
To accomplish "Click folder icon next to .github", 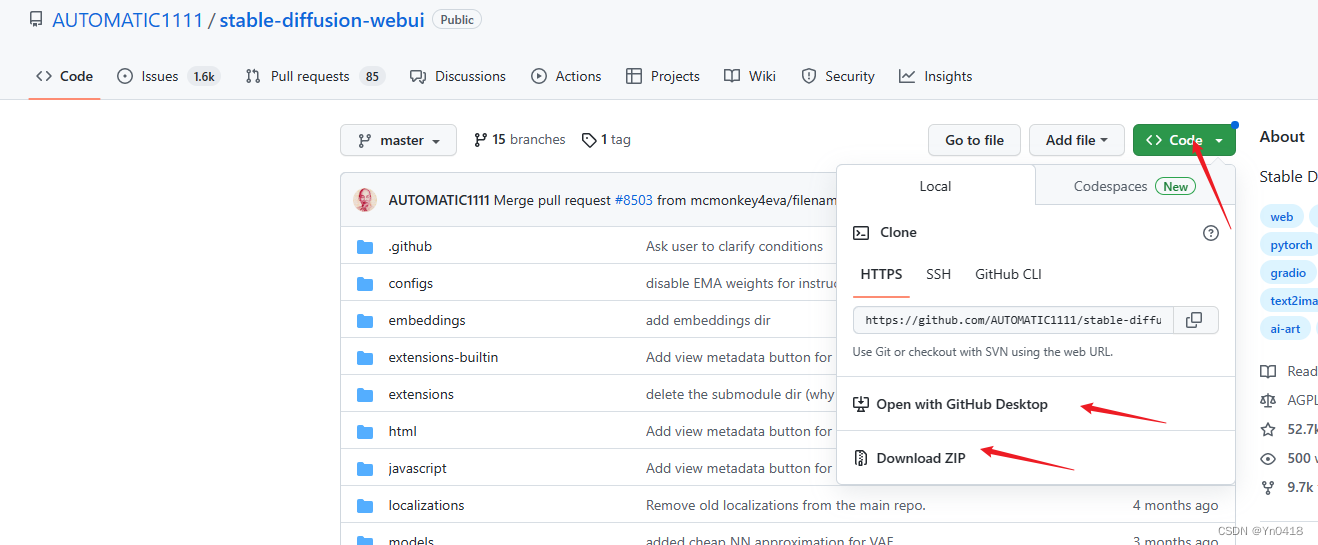I will click(x=365, y=246).
